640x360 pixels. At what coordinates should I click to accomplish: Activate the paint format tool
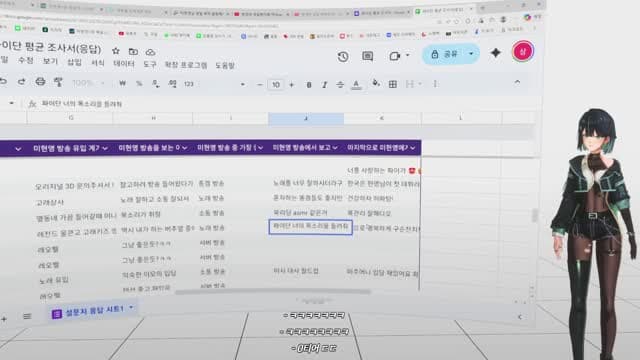(x=58, y=82)
